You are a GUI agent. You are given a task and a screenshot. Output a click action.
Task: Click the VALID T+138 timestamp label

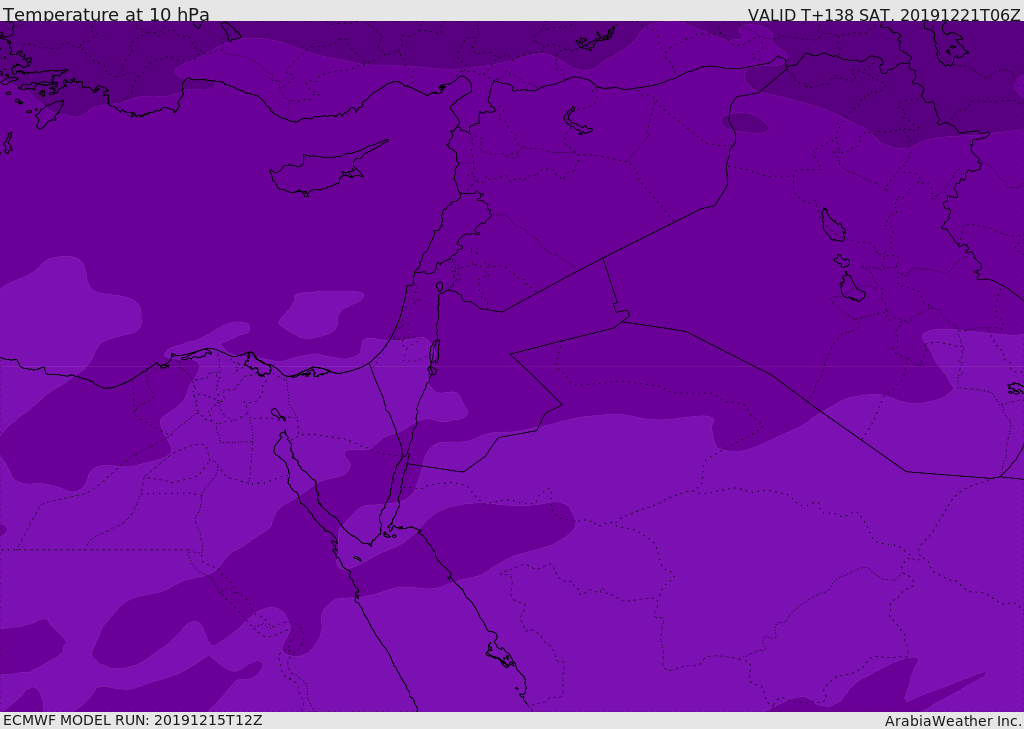(884, 14)
